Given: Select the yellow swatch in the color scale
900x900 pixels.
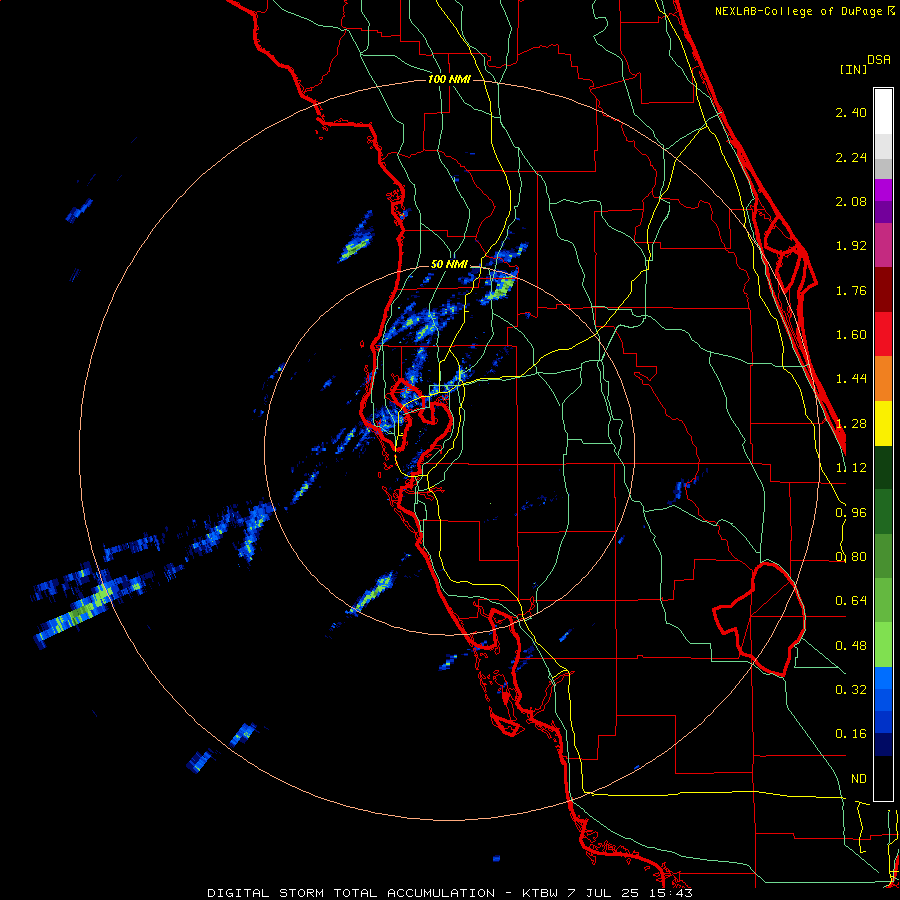Looking at the screenshot, I should (883, 423).
